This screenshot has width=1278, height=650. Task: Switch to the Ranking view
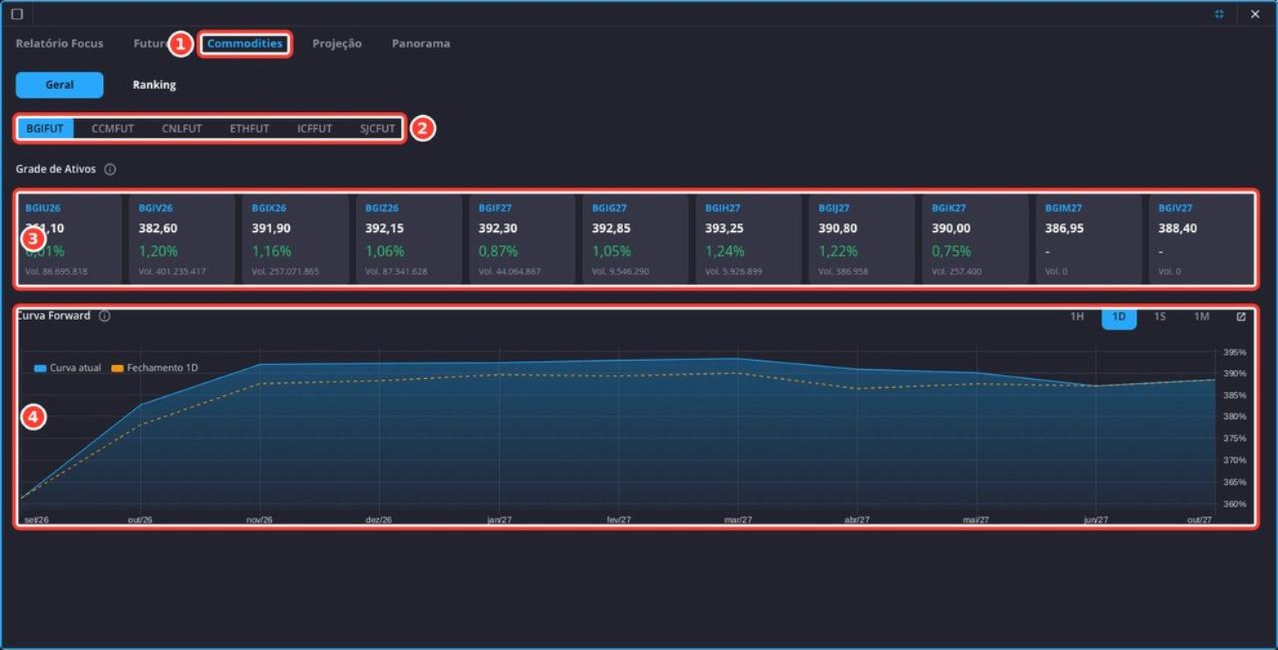[x=154, y=85]
